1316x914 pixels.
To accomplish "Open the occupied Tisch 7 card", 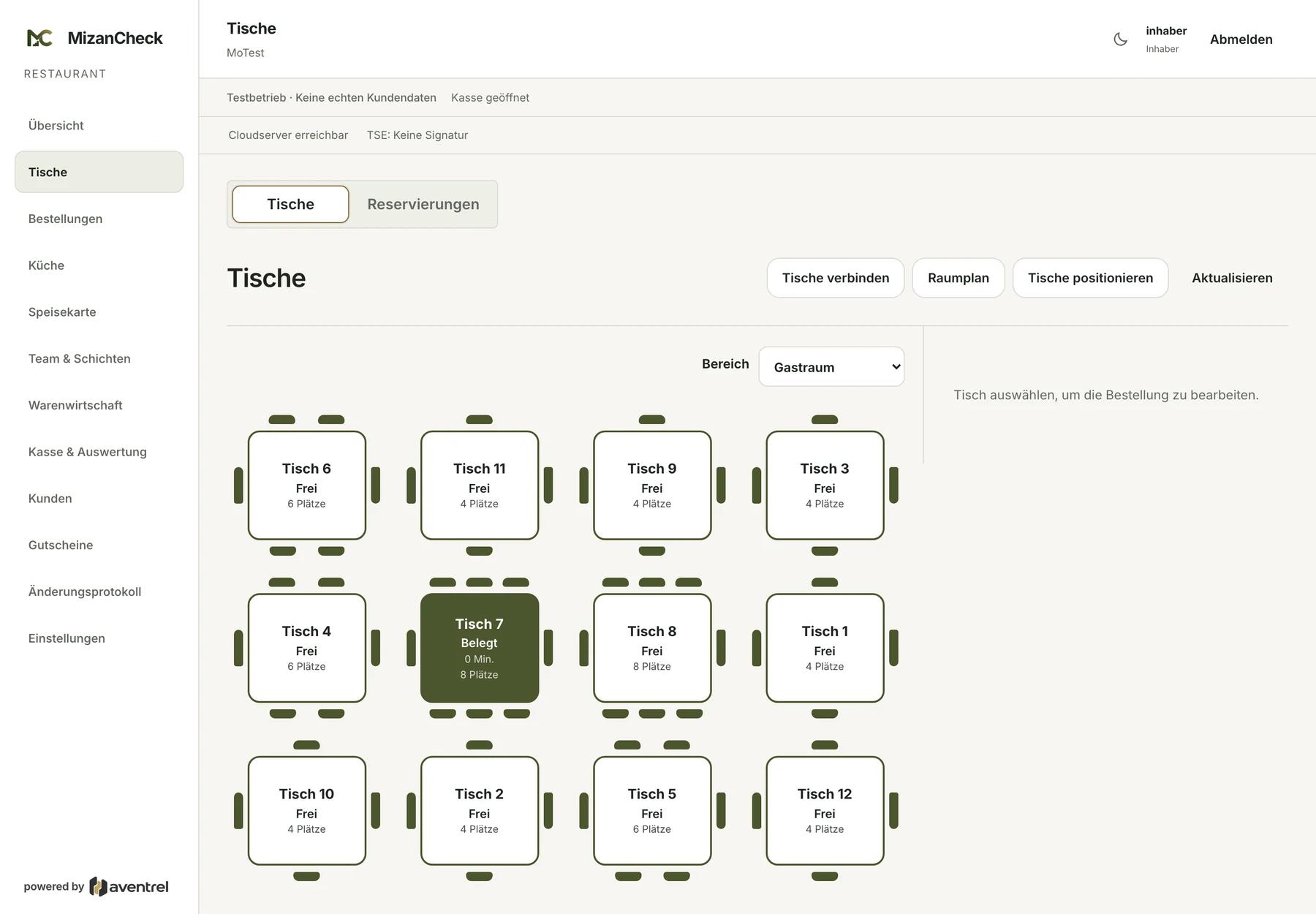I will (x=480, y=648).
